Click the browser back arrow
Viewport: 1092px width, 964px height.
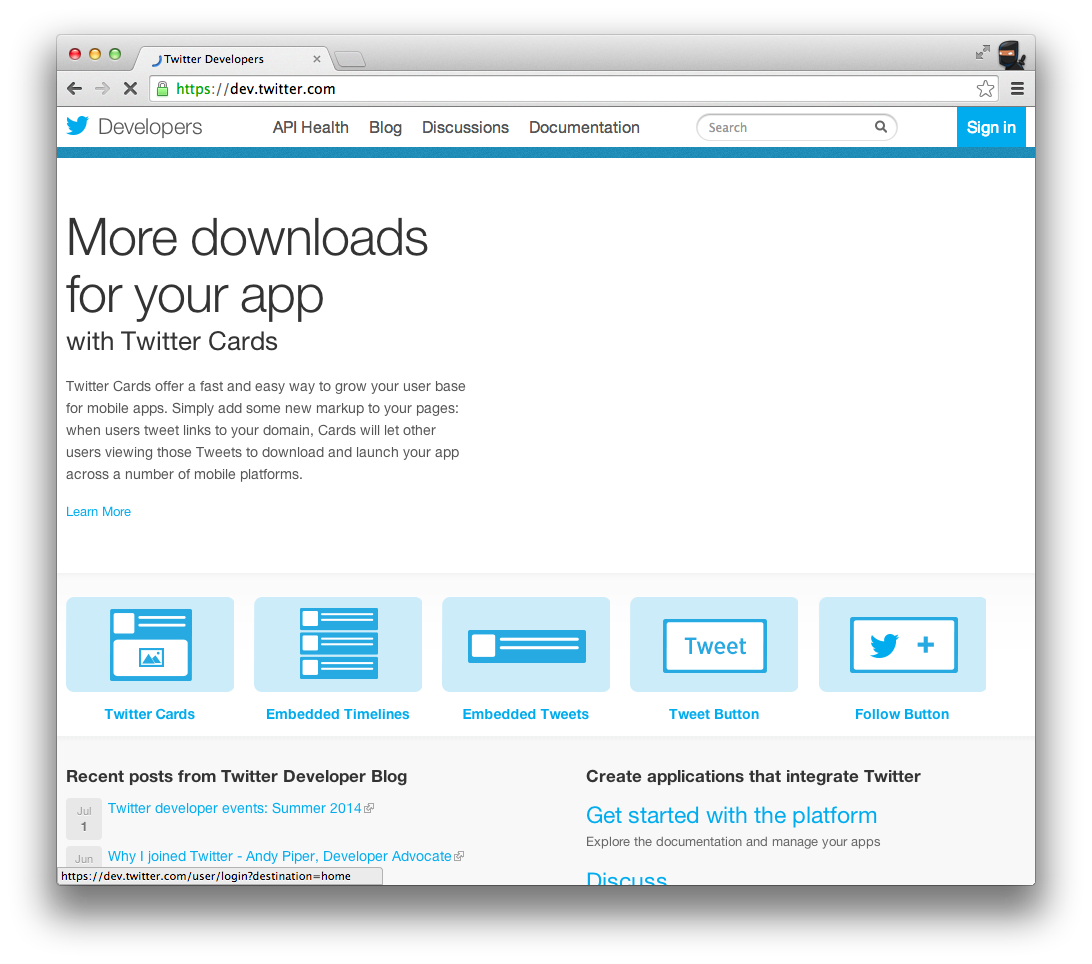75,88
